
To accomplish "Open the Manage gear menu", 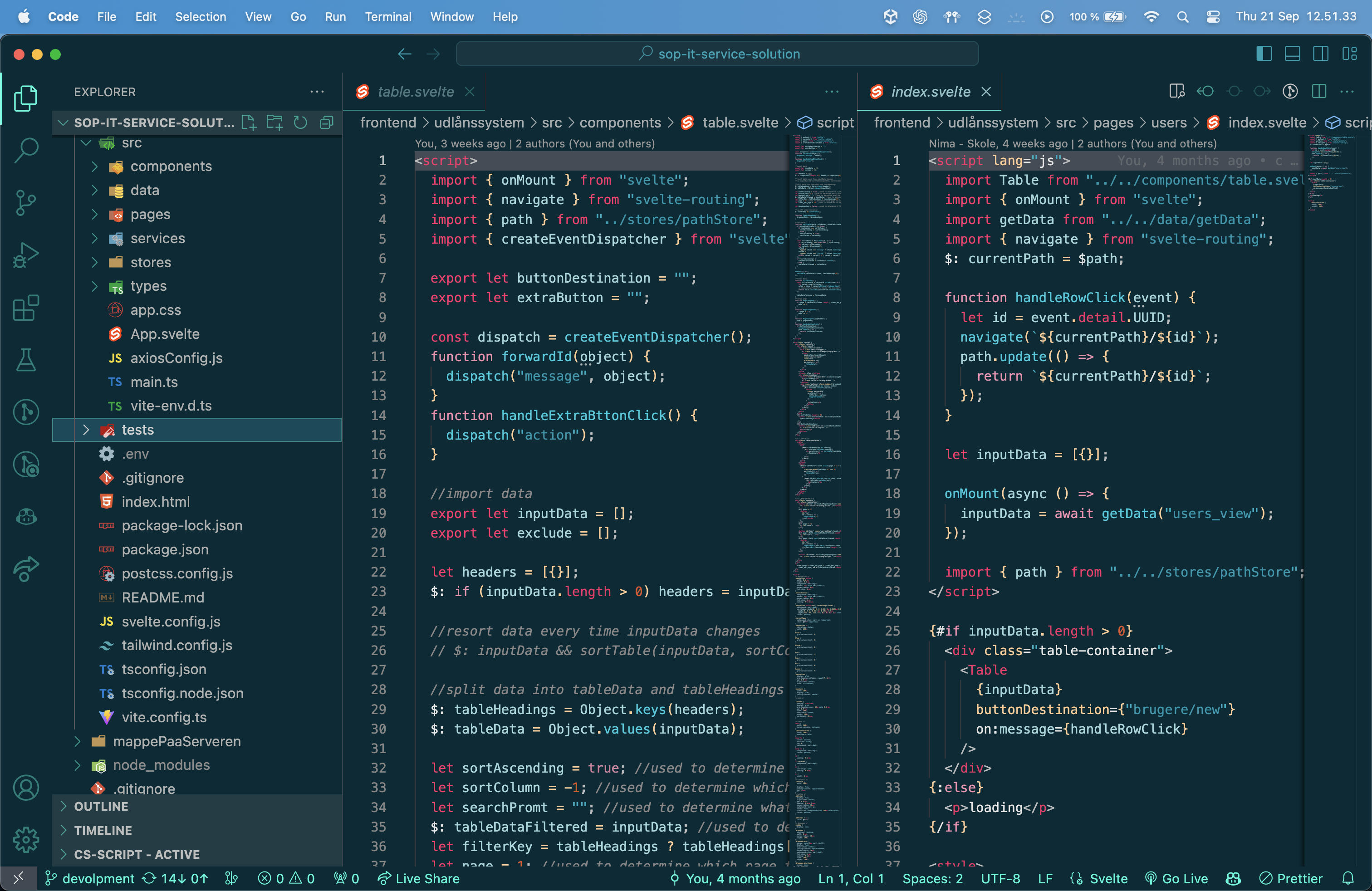I will tap(26, 840).
